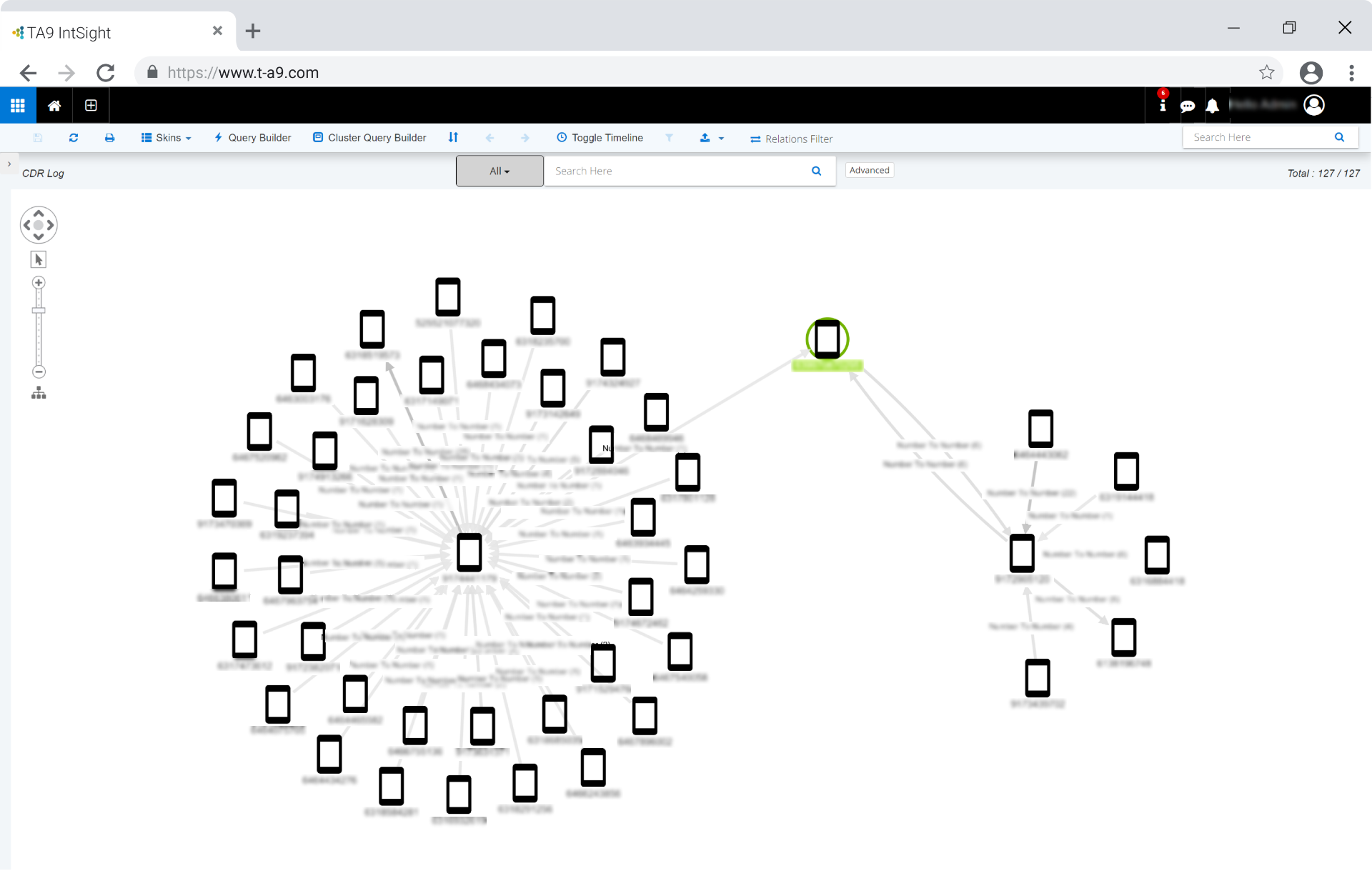
Task: Click the refresh icon in the toolbar
Action: point(74,138)
